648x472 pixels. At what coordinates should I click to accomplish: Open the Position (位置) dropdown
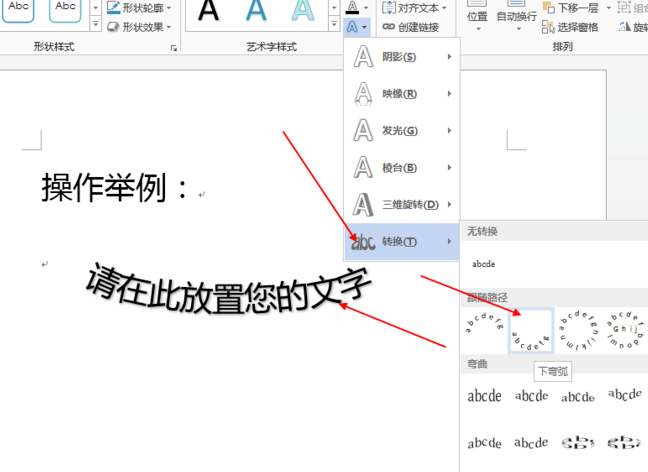(x=477, y=17)
